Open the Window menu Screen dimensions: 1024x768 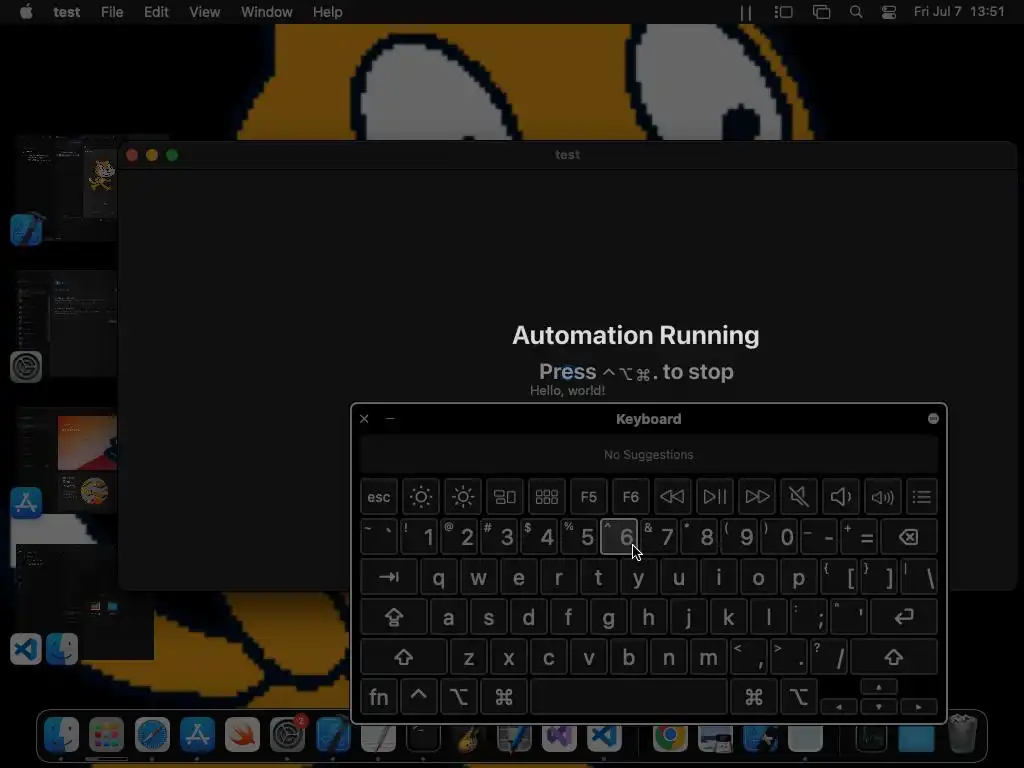point(266,12)
